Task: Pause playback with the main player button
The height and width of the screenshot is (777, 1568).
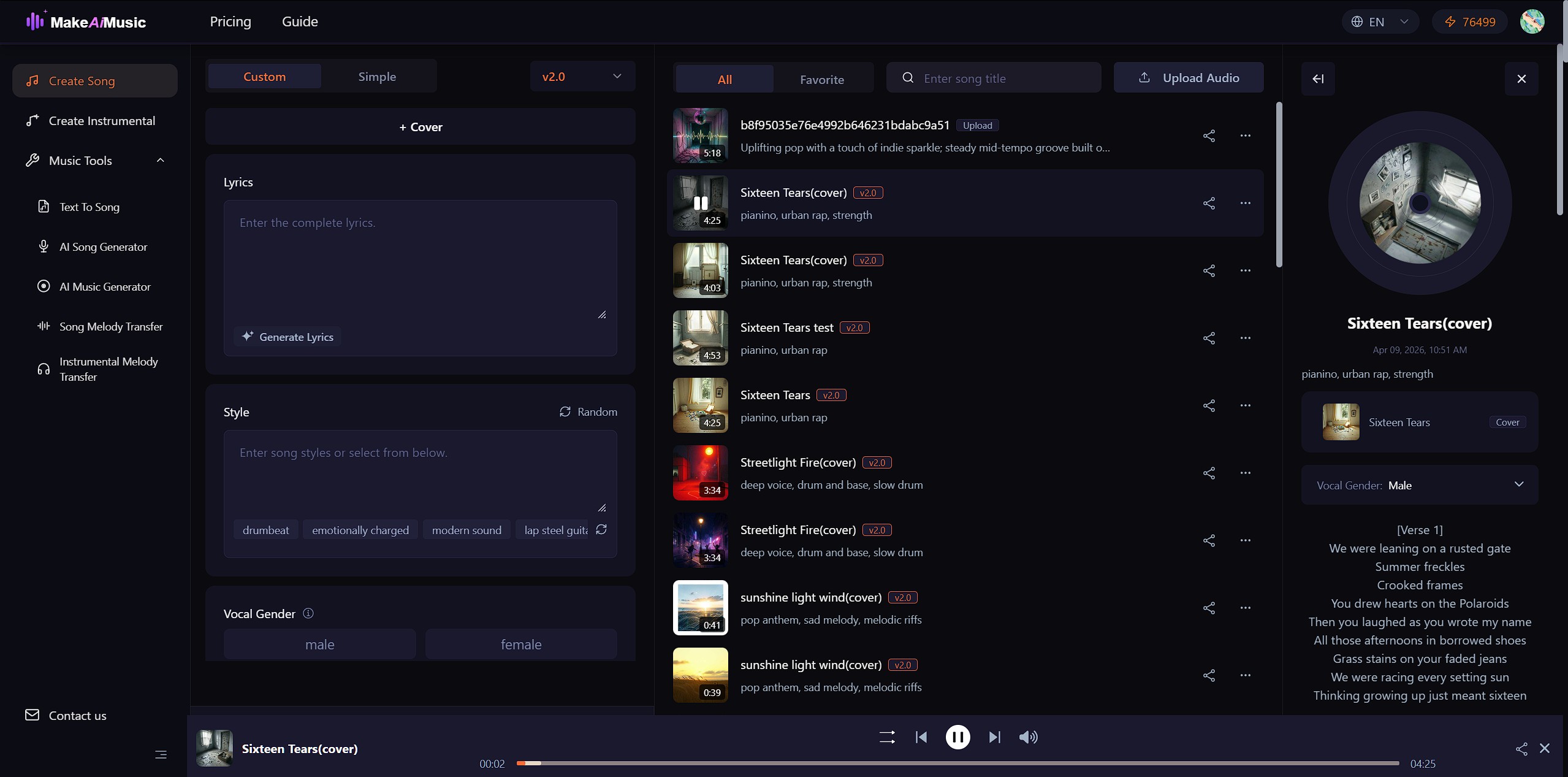Action: coord(957,737)
